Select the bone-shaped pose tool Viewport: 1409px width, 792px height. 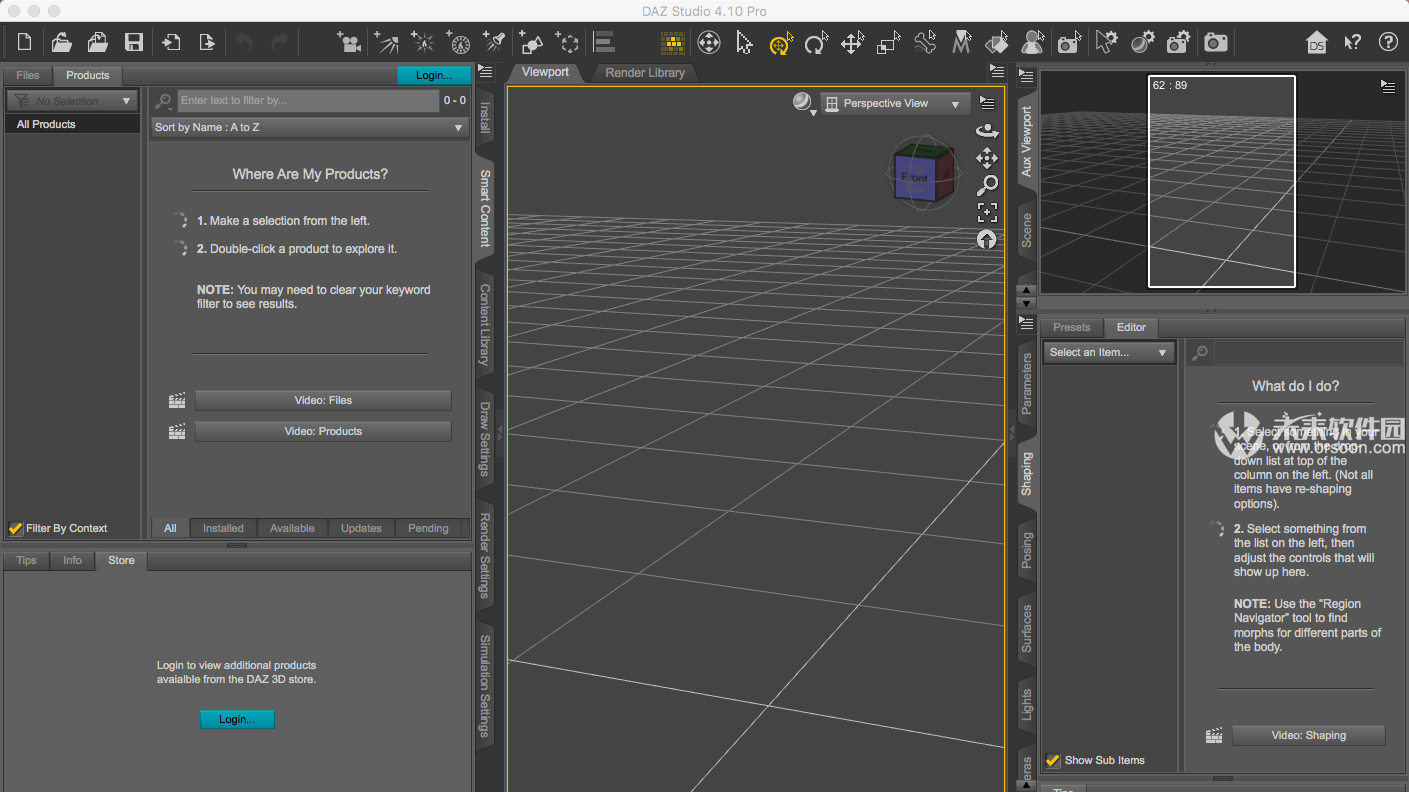(x=925, y=42)
